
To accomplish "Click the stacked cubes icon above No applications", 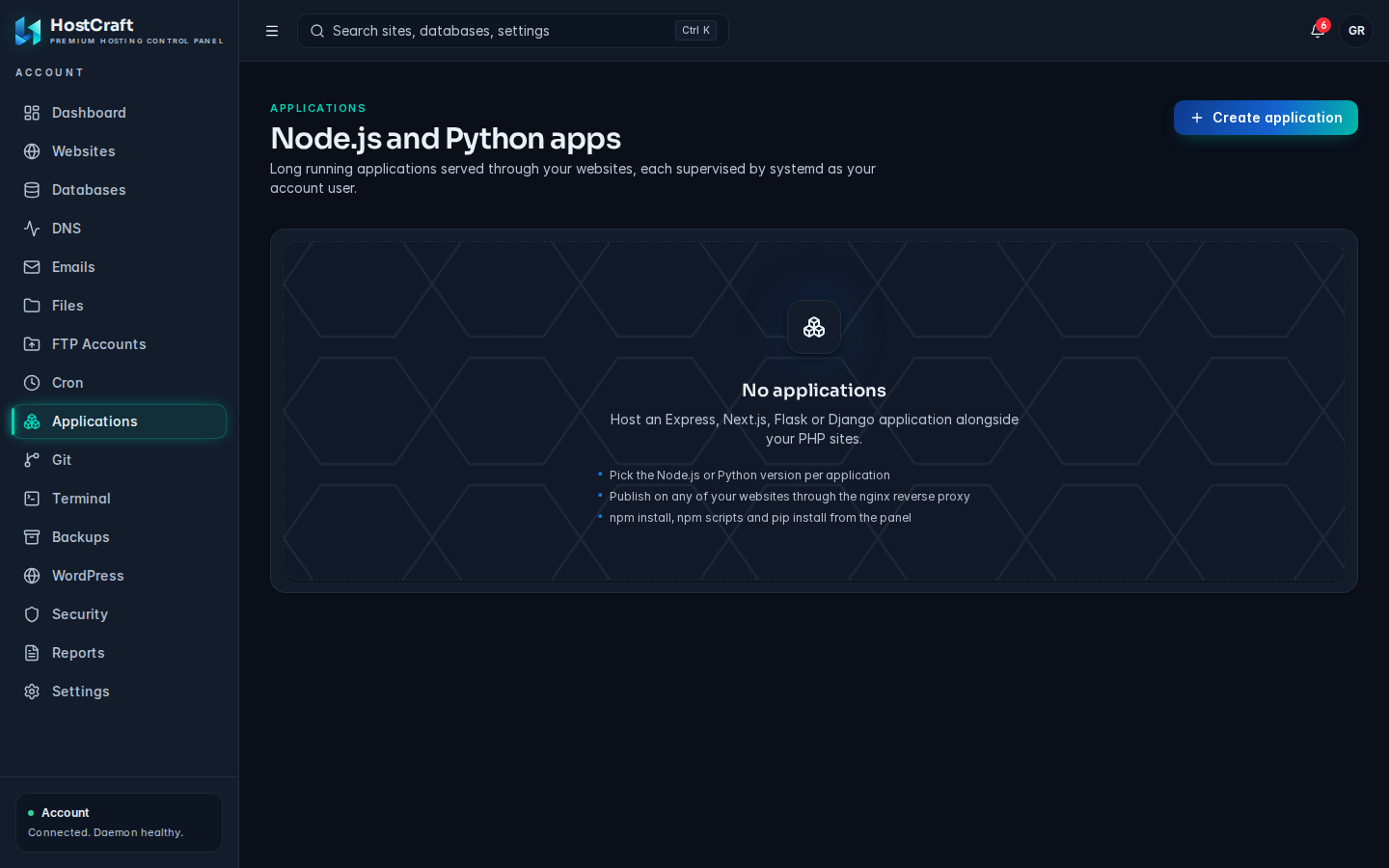I will click(x=814, y=327).
